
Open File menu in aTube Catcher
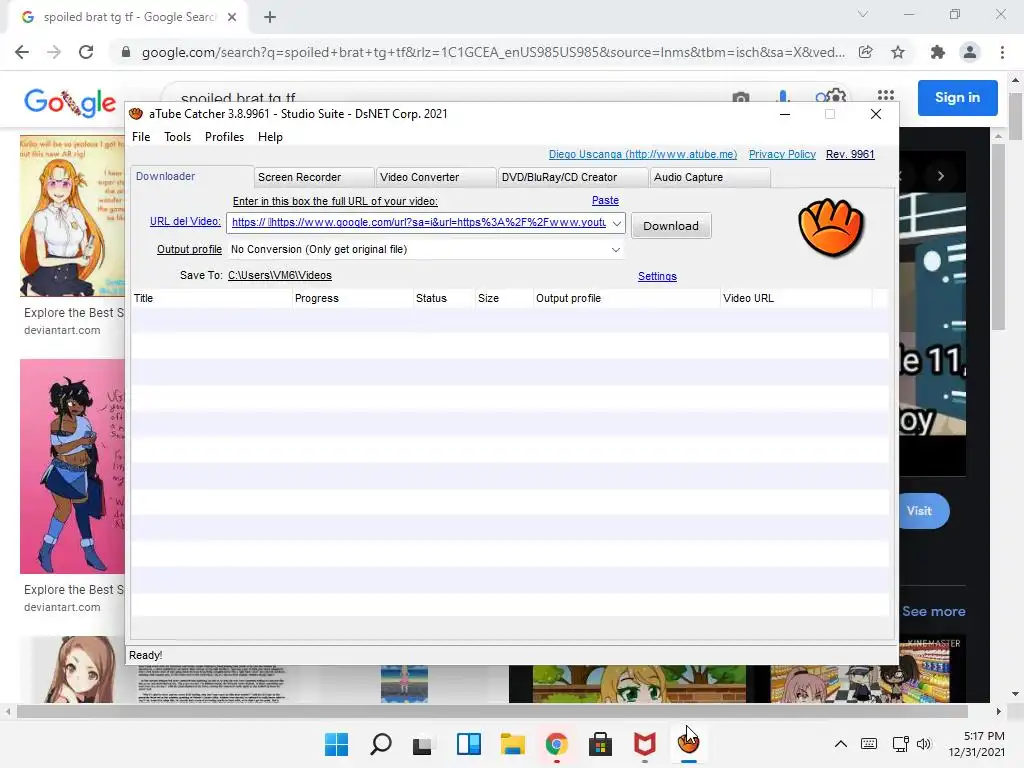(x=141, y=136)
